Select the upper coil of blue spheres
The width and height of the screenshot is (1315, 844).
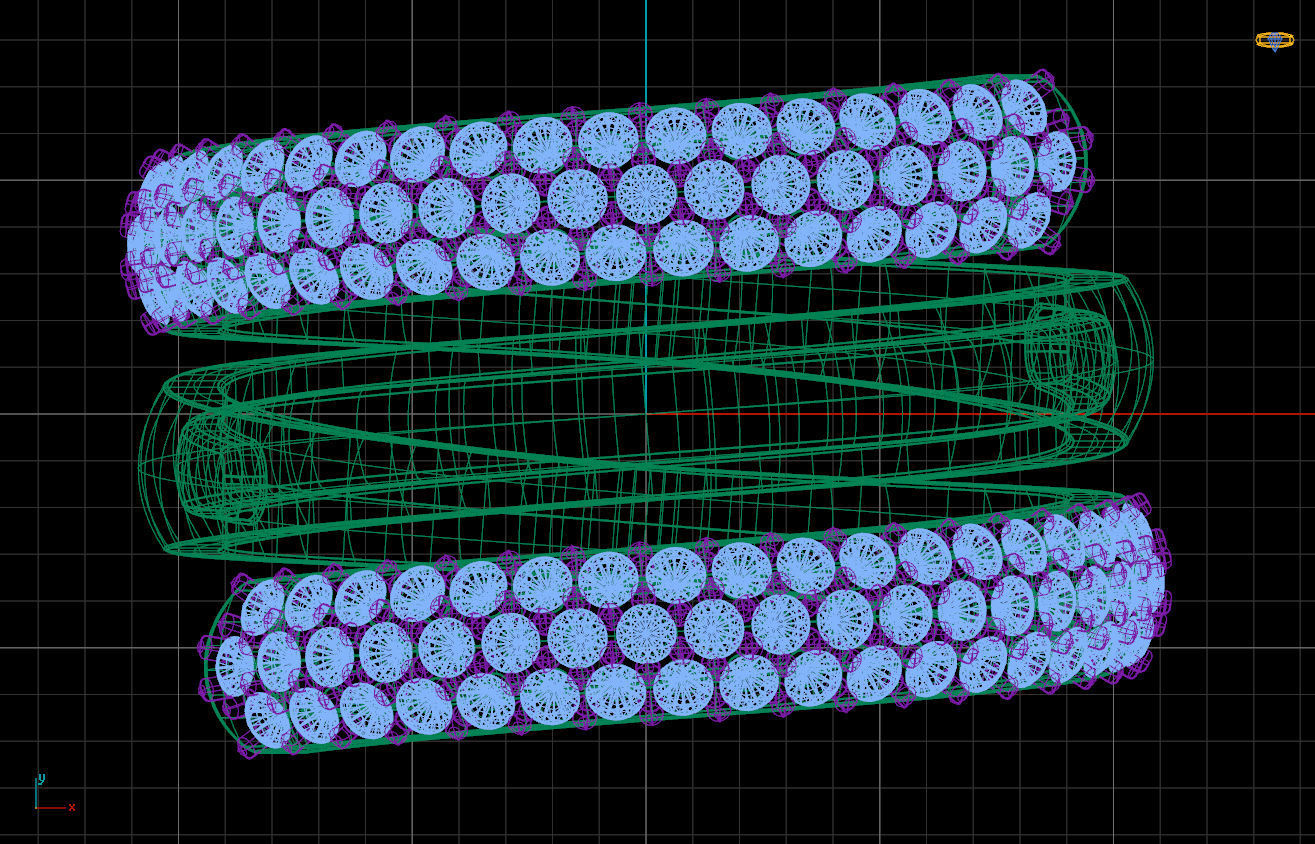click(x=609, y=203)
